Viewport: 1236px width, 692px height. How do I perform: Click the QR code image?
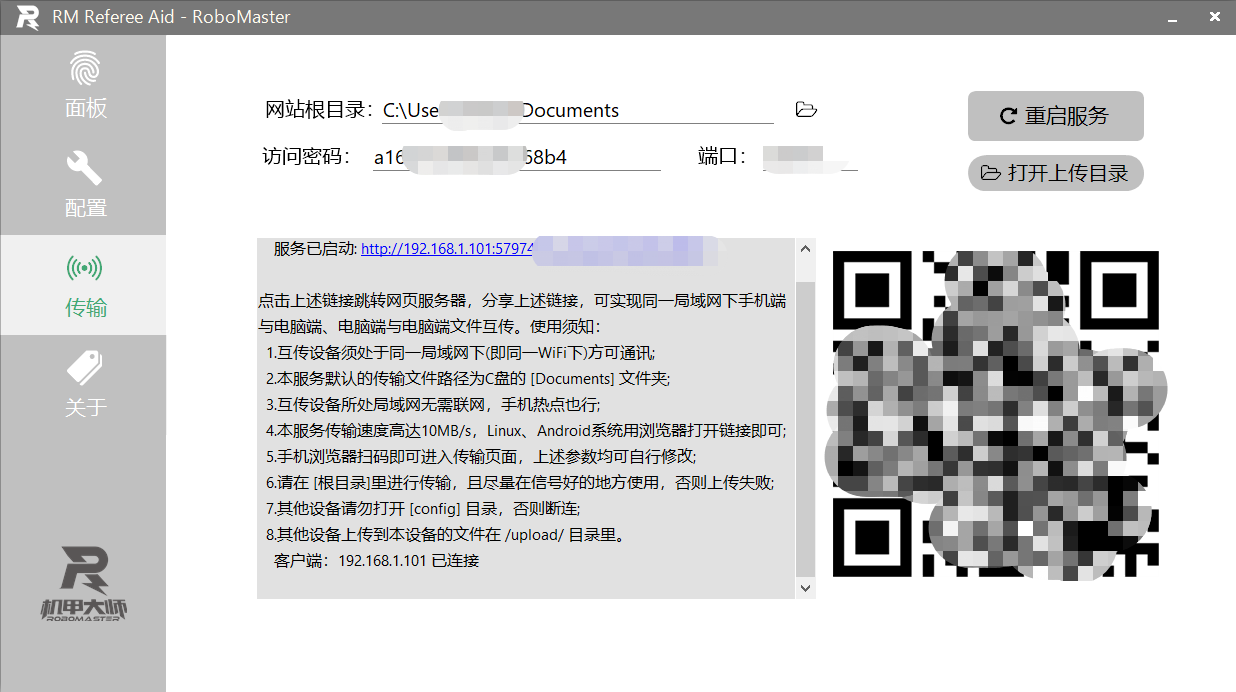tap(996, 414)
